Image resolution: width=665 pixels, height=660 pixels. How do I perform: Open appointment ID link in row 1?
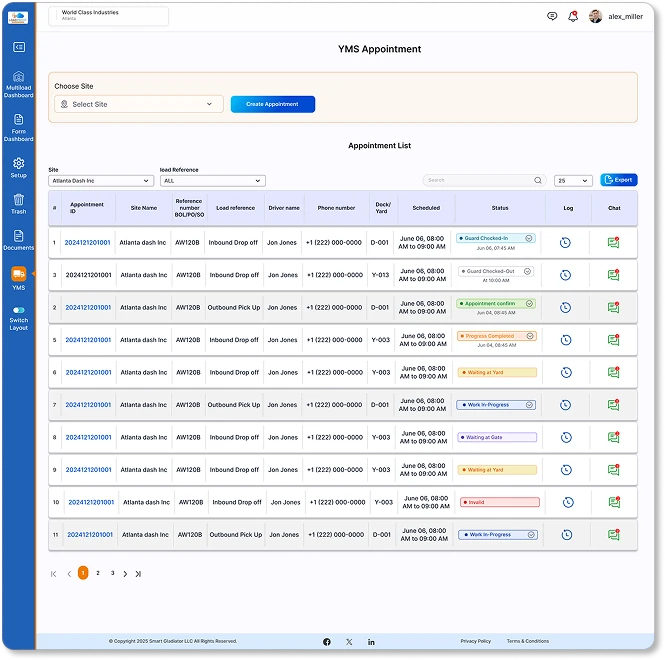87,243
